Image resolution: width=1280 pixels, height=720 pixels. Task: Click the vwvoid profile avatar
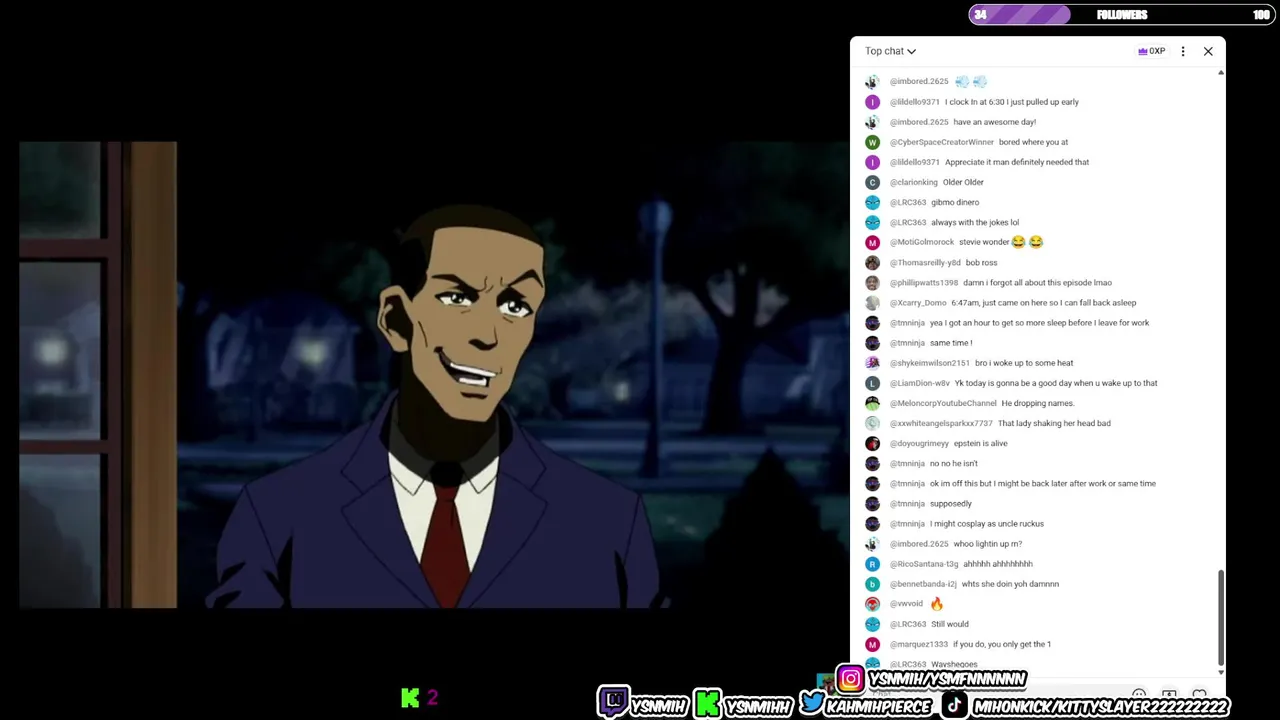pyautogui.click(x=872, y=604)
